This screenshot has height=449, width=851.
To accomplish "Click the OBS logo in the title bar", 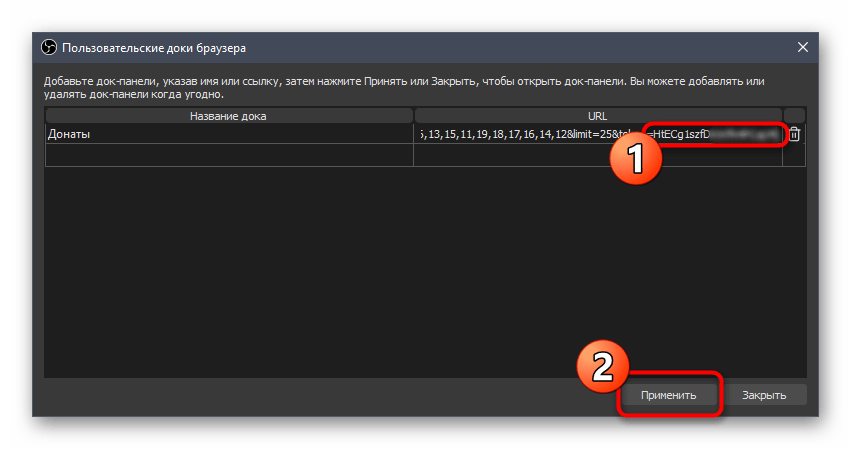I will (49, 47).
